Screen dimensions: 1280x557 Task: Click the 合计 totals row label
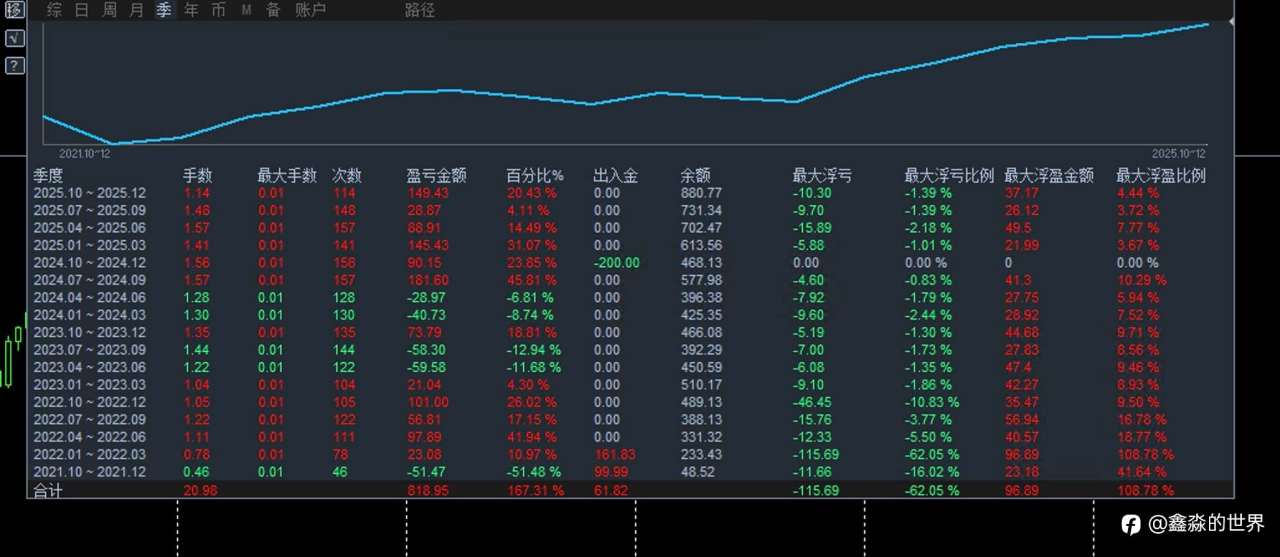(x=48, y=490)
